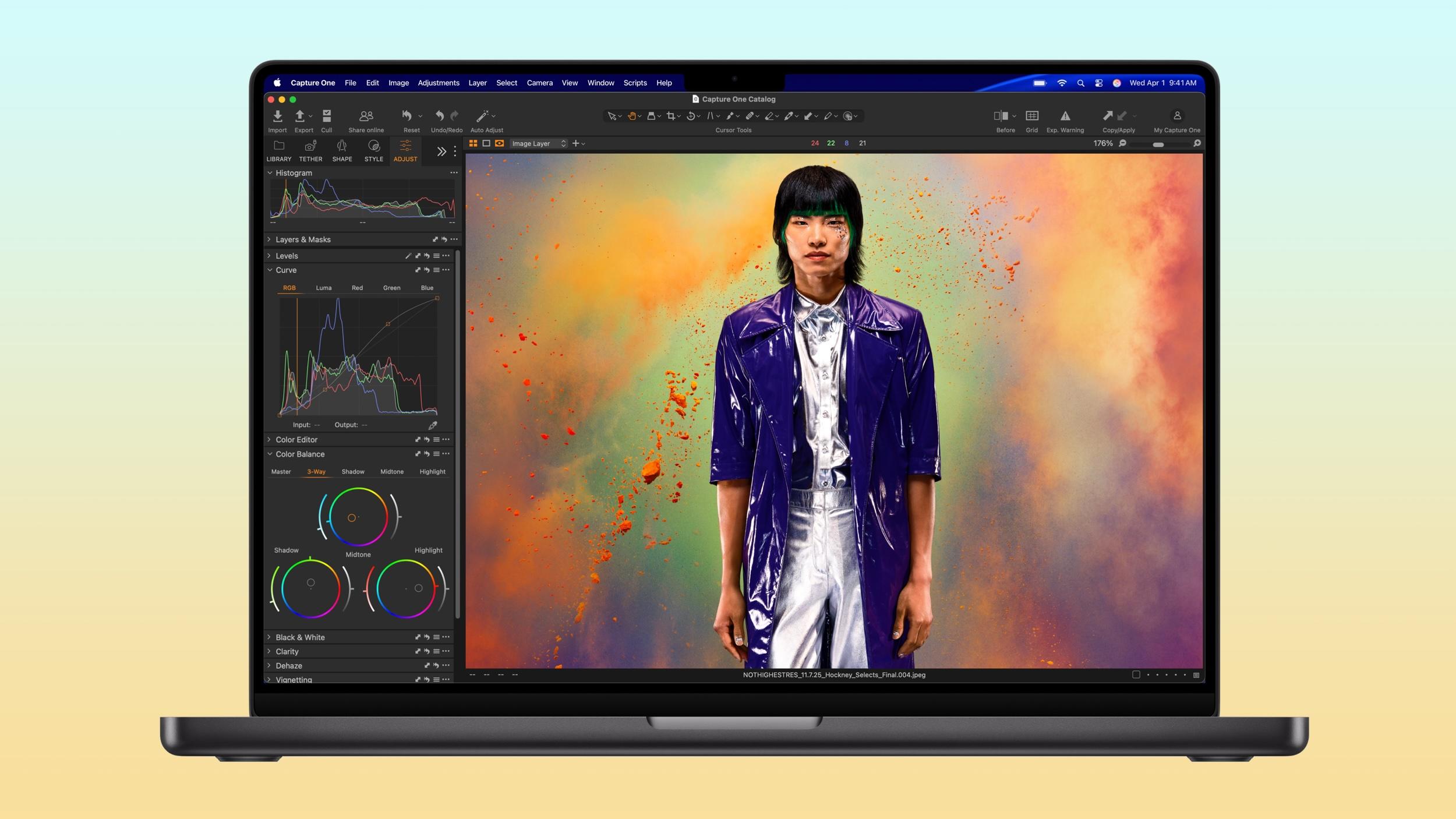1456x819 pixels.
Task: Click the curve point picker eyedropper
Action: tap(433, 425)
